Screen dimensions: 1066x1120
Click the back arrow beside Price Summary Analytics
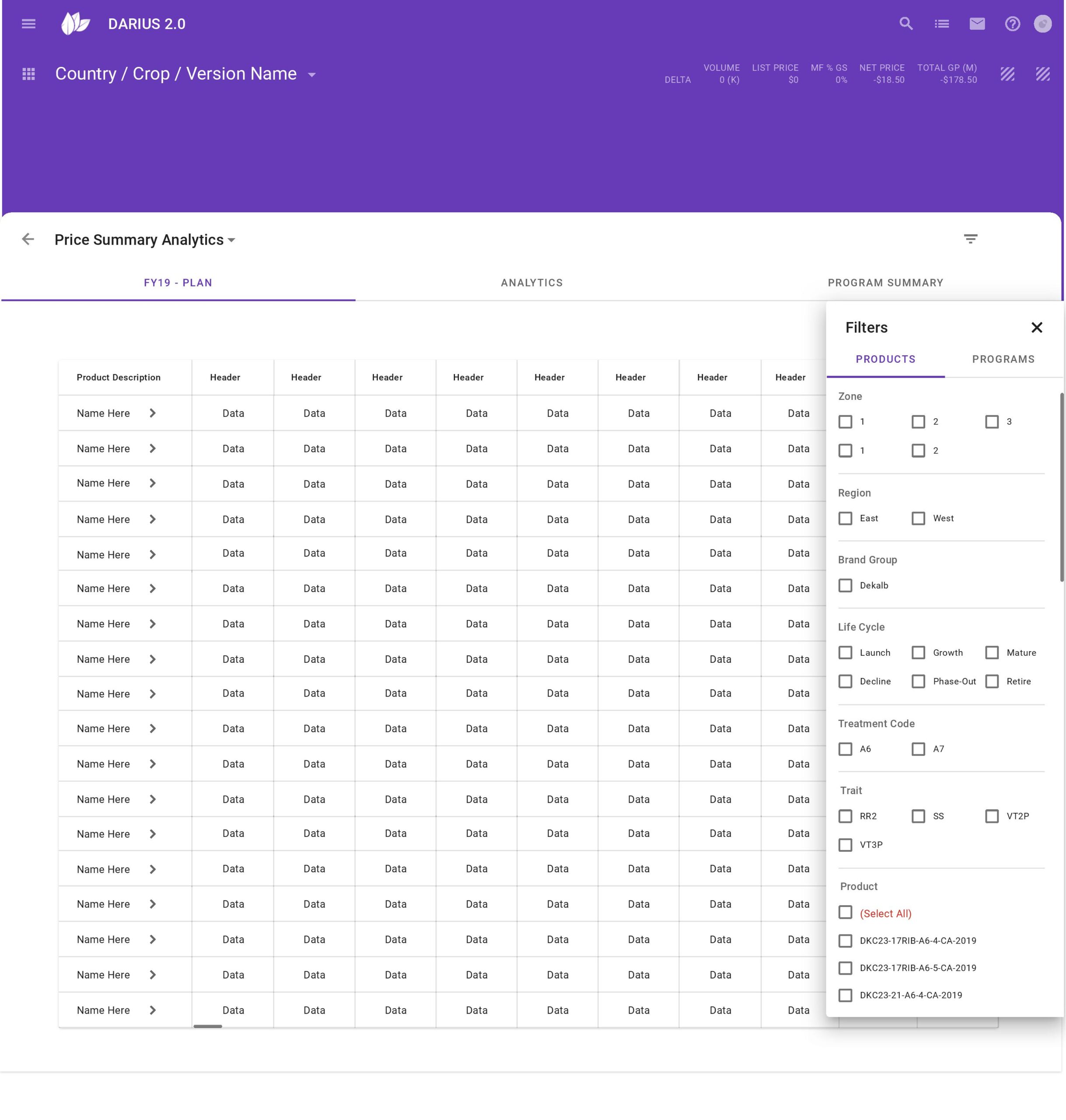click(x=28, y=239)
